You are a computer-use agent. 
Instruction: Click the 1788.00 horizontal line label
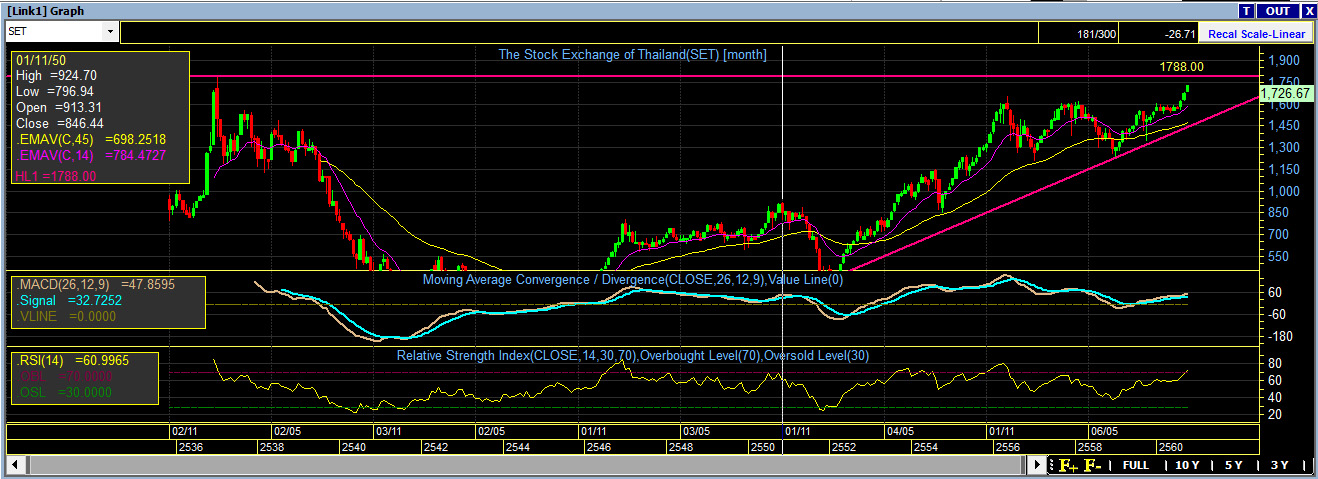click(1181, 67)
